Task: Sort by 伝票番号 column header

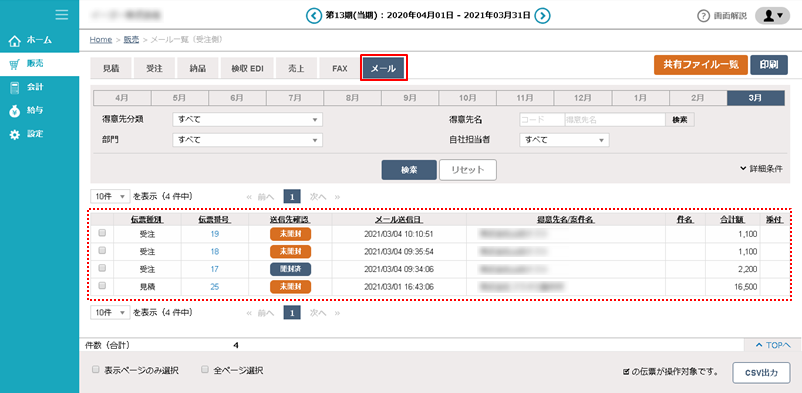Action: [214, 220]
